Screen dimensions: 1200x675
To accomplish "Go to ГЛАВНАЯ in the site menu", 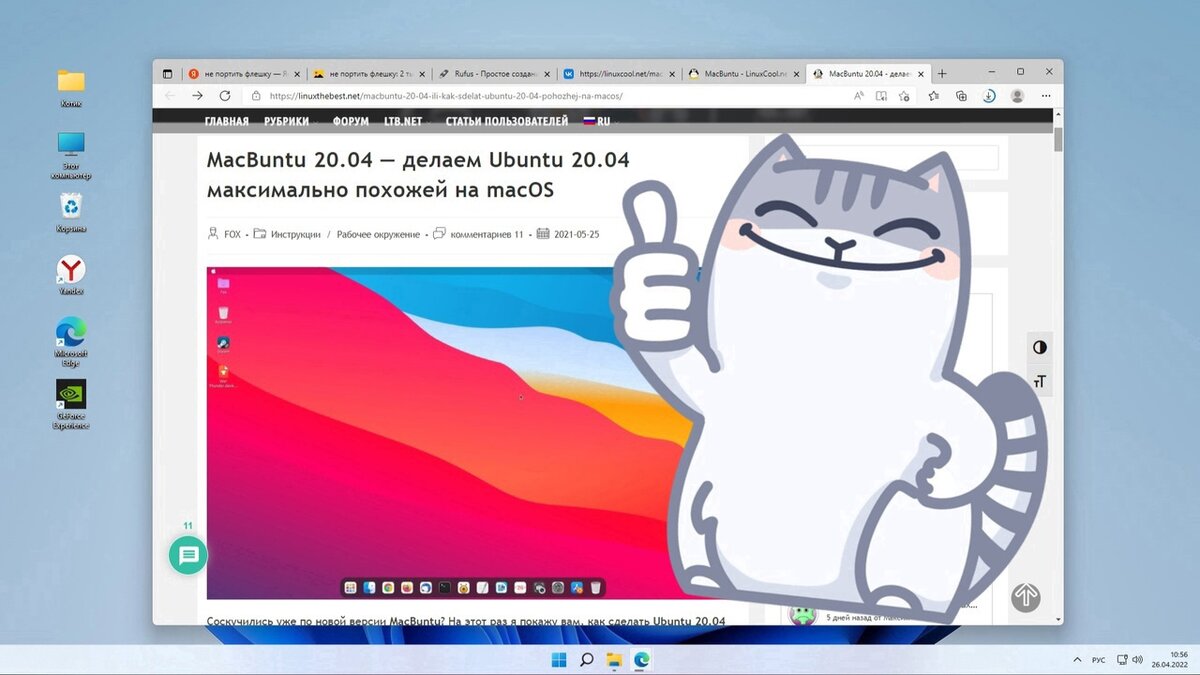I will [x=226, y=121].
